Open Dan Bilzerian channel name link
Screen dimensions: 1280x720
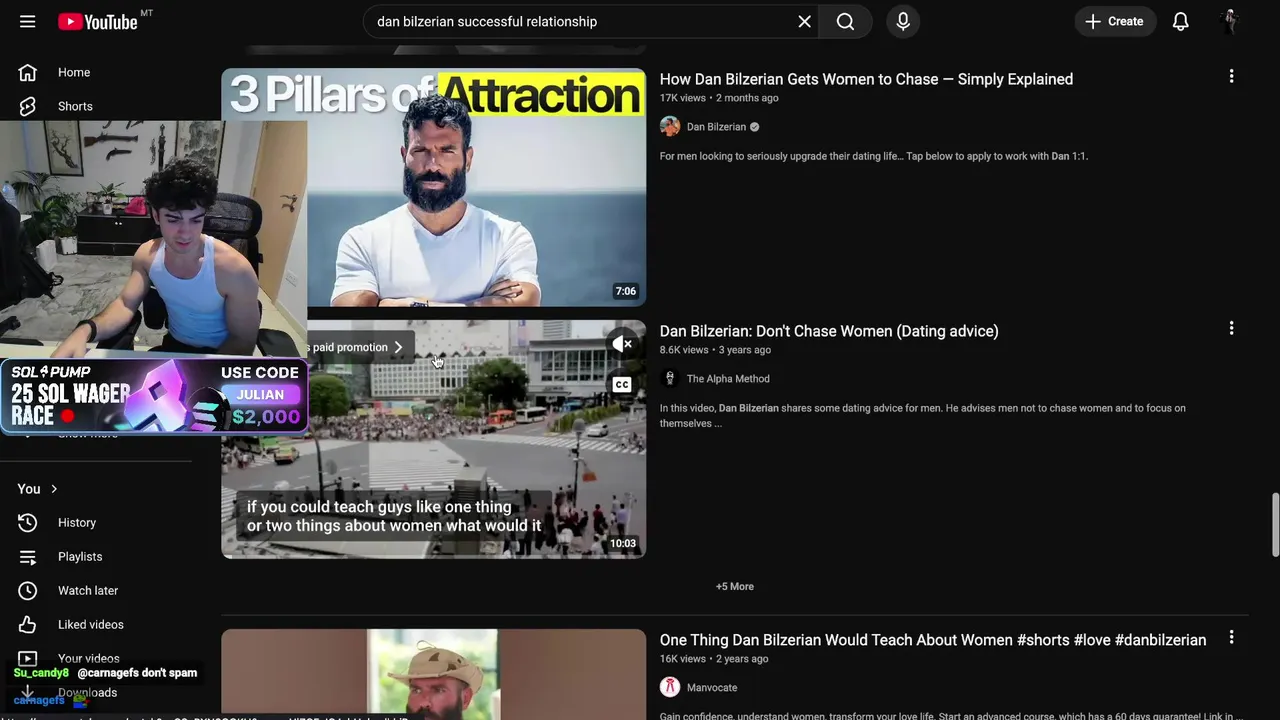716,127
